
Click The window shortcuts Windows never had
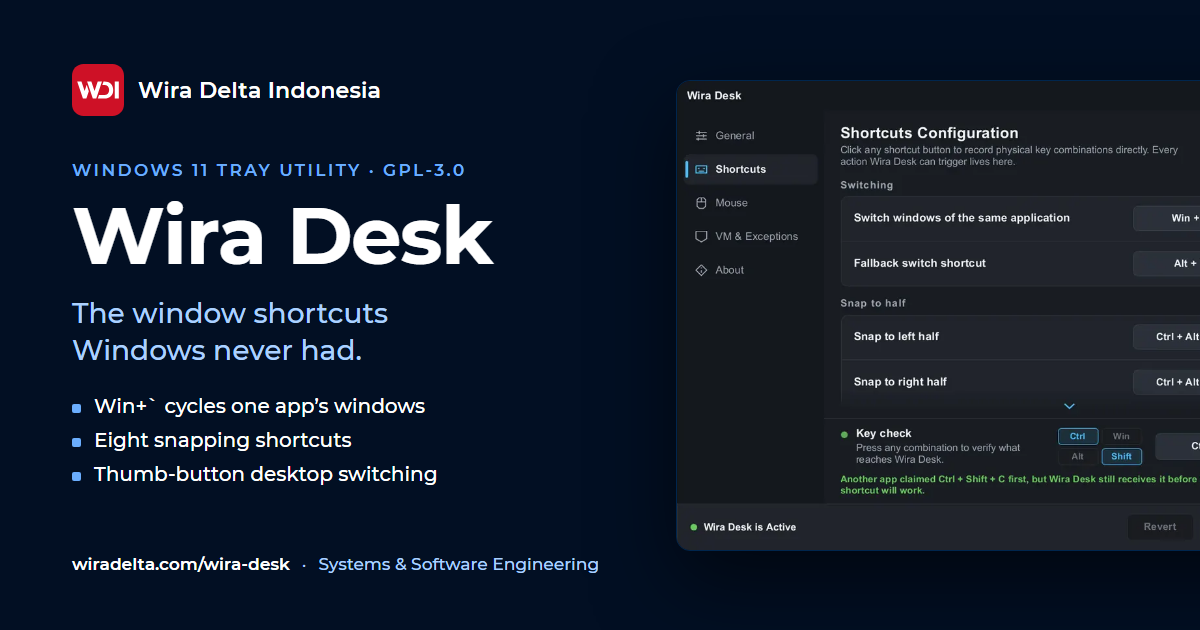(230, 332)
